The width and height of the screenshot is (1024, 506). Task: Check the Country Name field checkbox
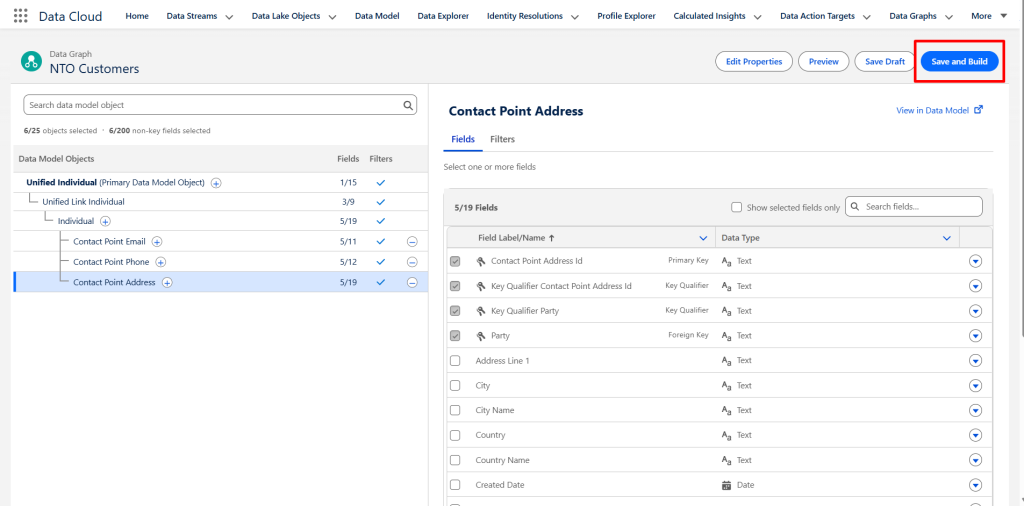455,460
